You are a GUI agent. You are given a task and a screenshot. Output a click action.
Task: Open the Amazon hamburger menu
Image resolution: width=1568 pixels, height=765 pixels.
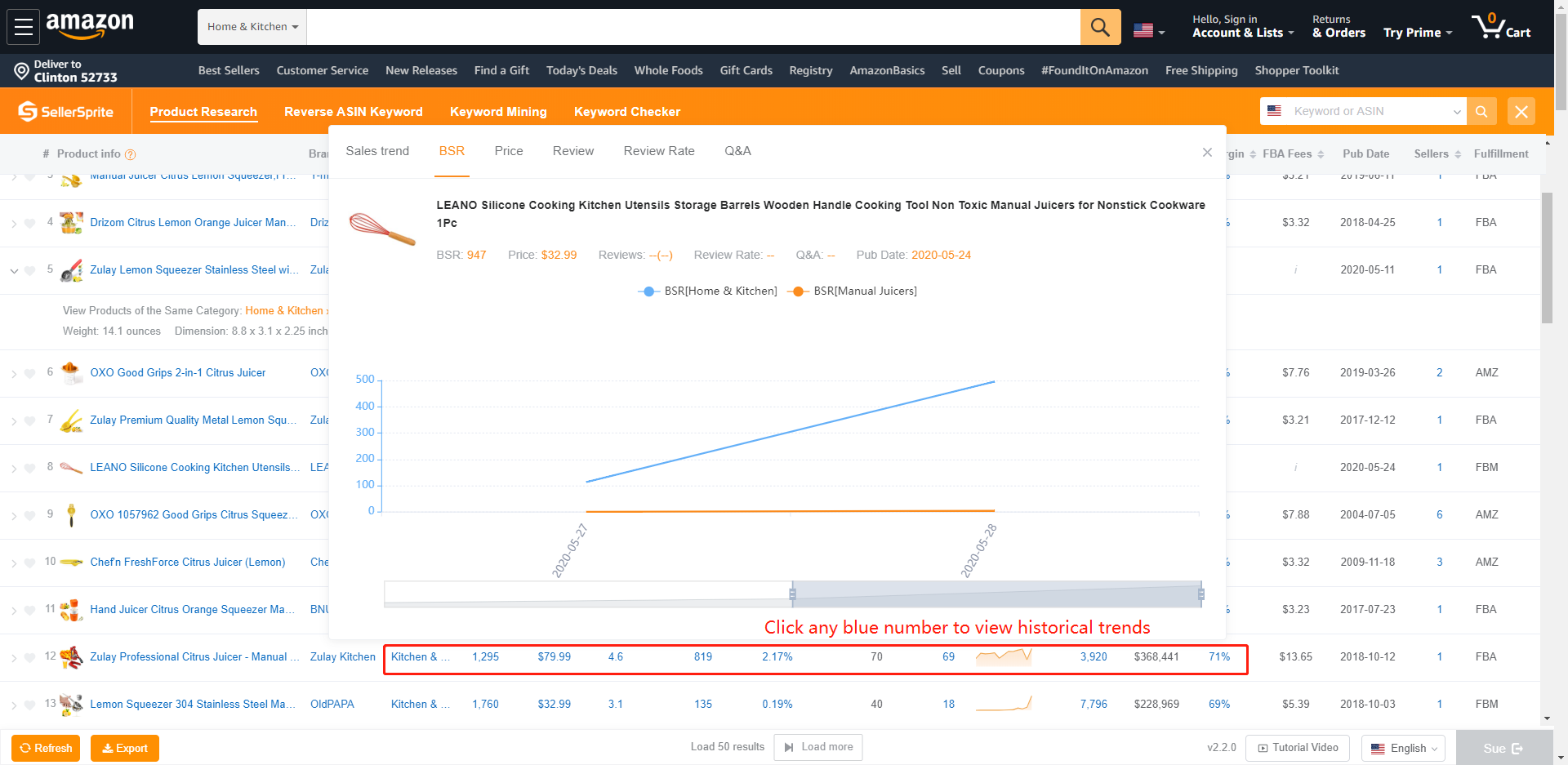pos(24,27)
